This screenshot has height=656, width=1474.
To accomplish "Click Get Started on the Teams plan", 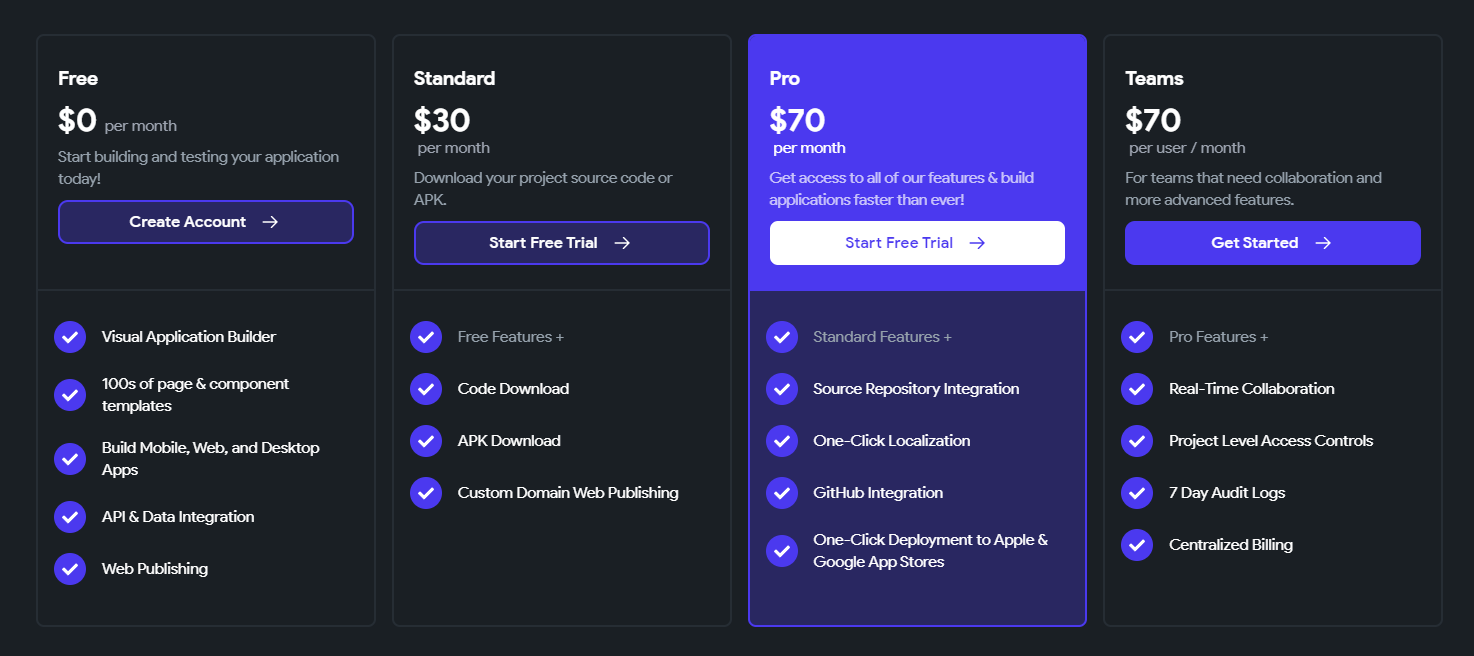I will coord(1272,242).
